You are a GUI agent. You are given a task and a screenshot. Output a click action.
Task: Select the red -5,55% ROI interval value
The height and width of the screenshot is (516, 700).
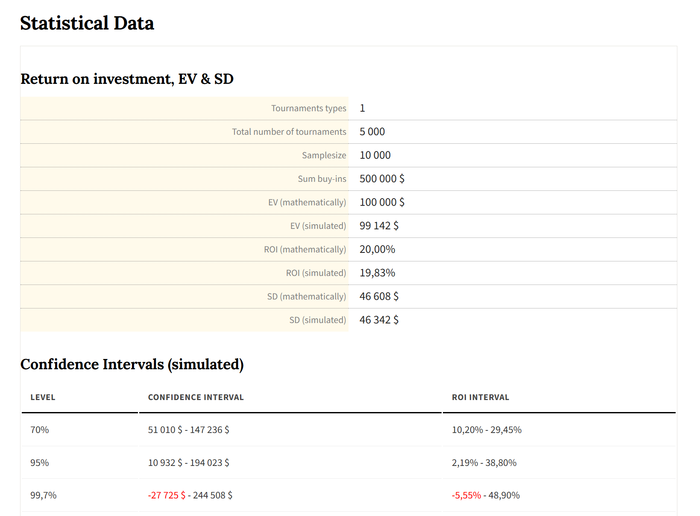pos(469,495)
